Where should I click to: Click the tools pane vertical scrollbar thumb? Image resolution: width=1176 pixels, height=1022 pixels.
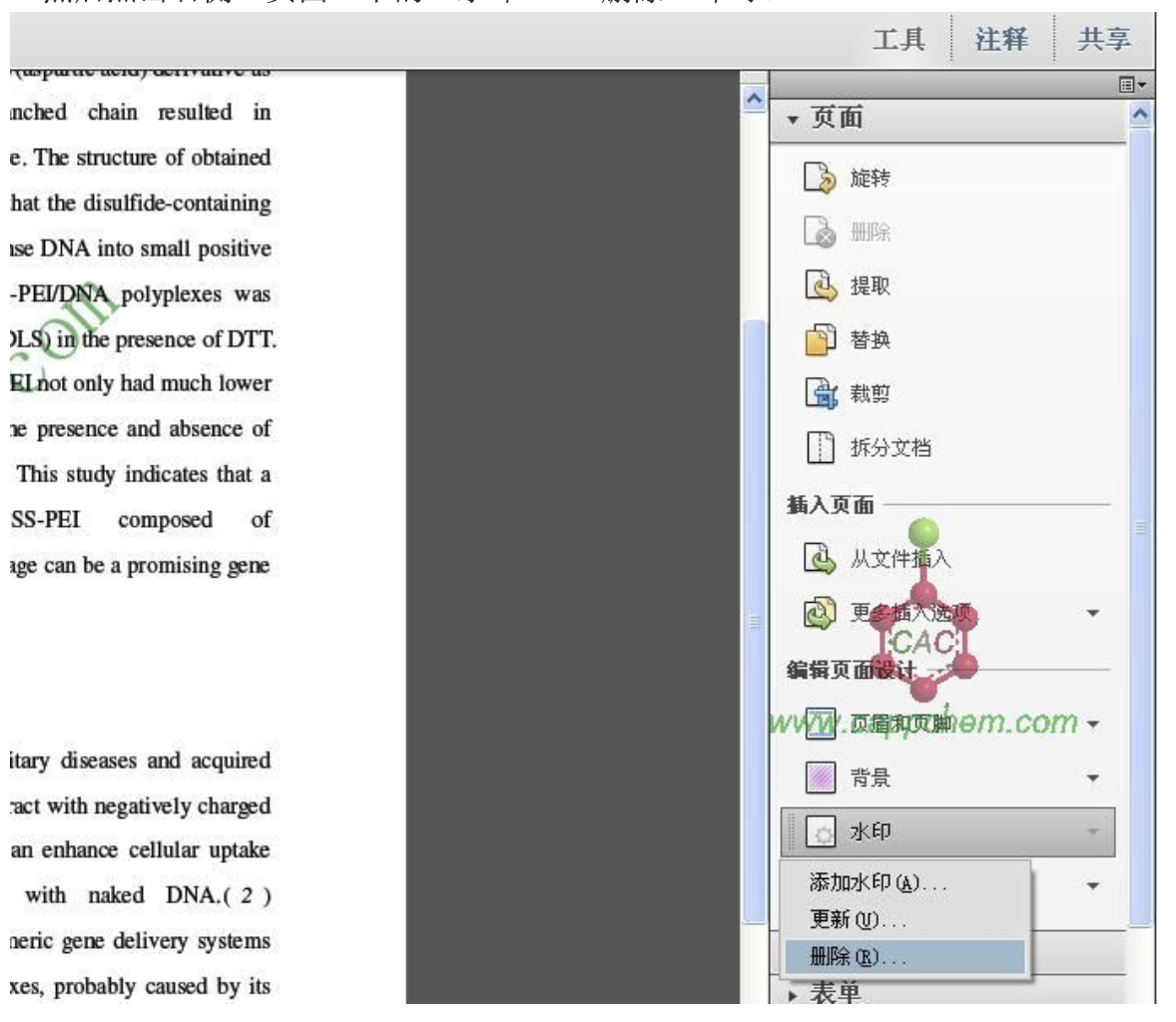1140,528
